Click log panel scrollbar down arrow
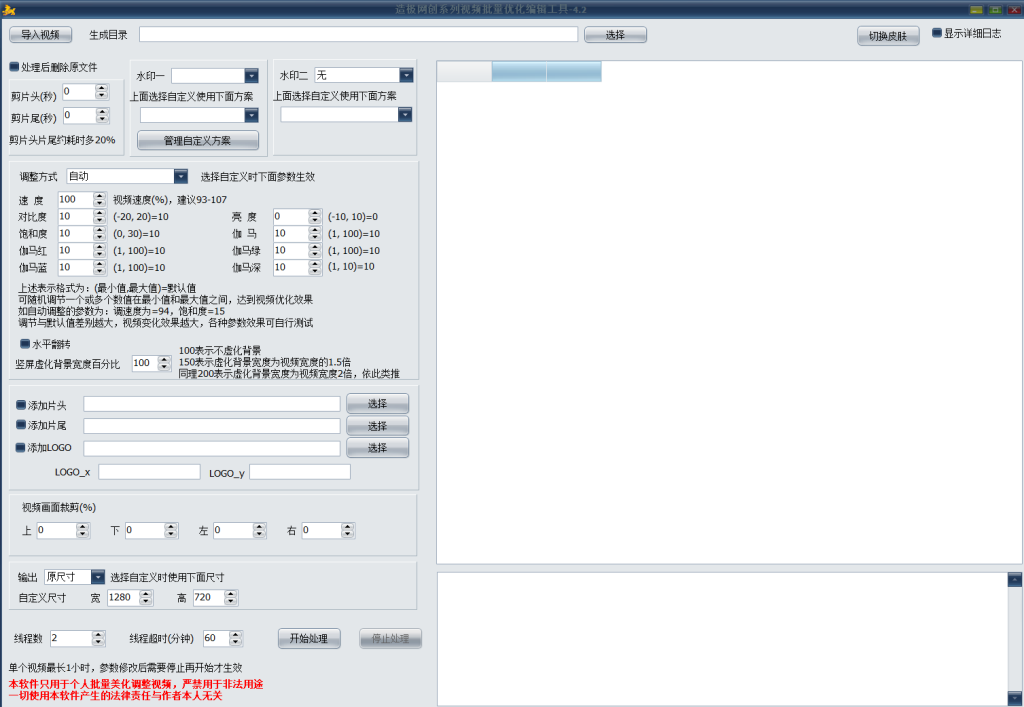The width and height of the screenshot is (1024, 707). pos(1015,697)
